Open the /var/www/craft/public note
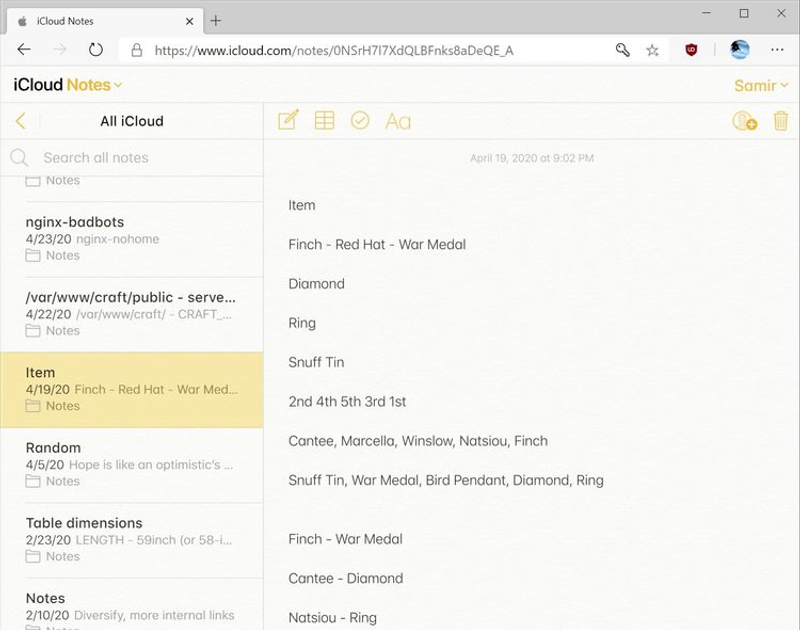800x630 pixels. [132, 314]
